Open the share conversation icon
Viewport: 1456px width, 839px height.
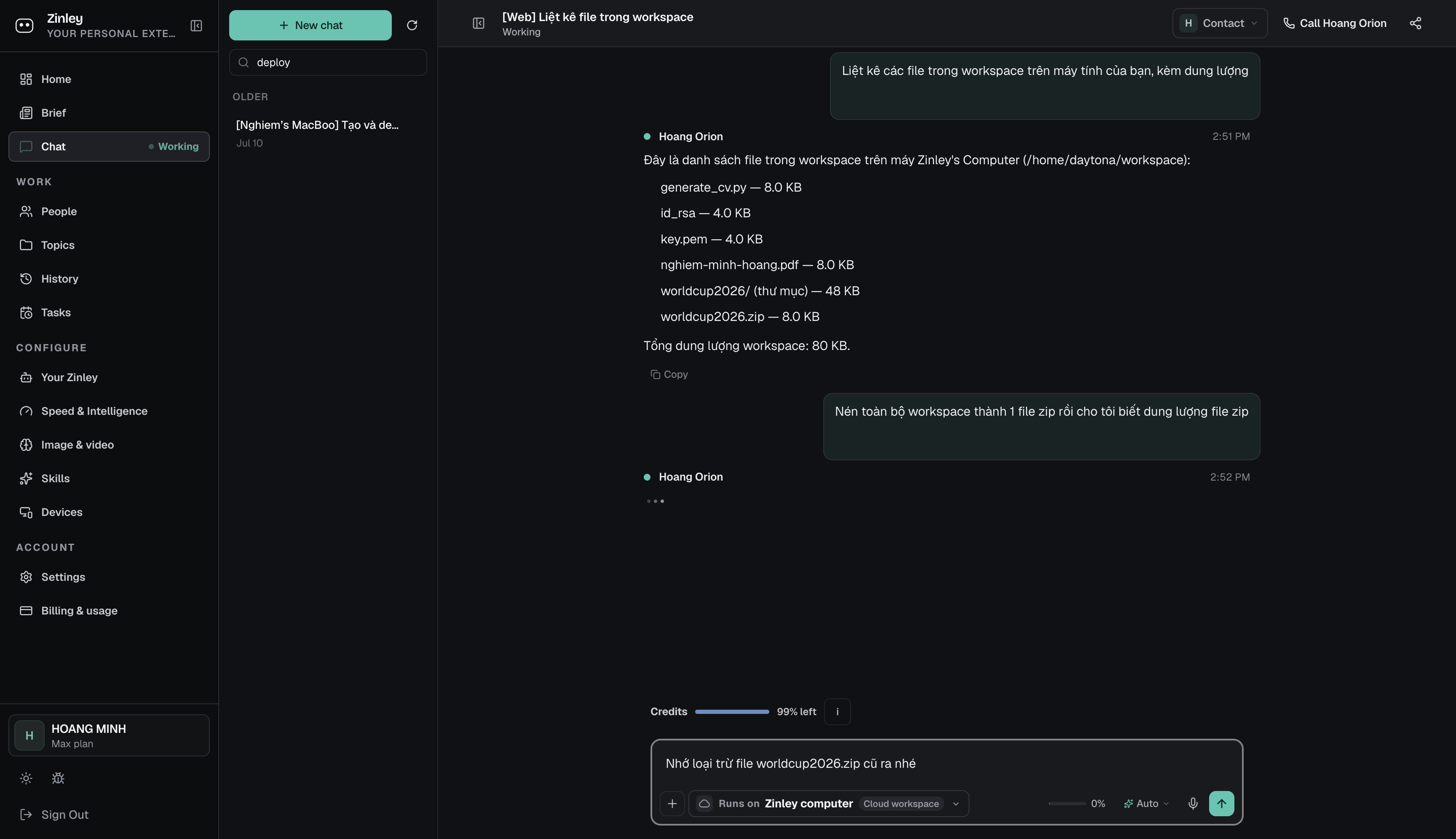click(x=1415, y=23)
